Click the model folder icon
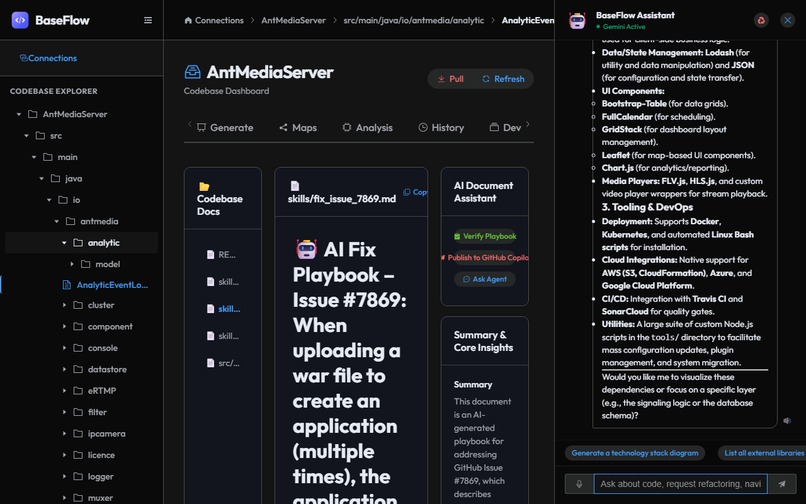This screenshot has width=806, height=504. pos(85,264)
